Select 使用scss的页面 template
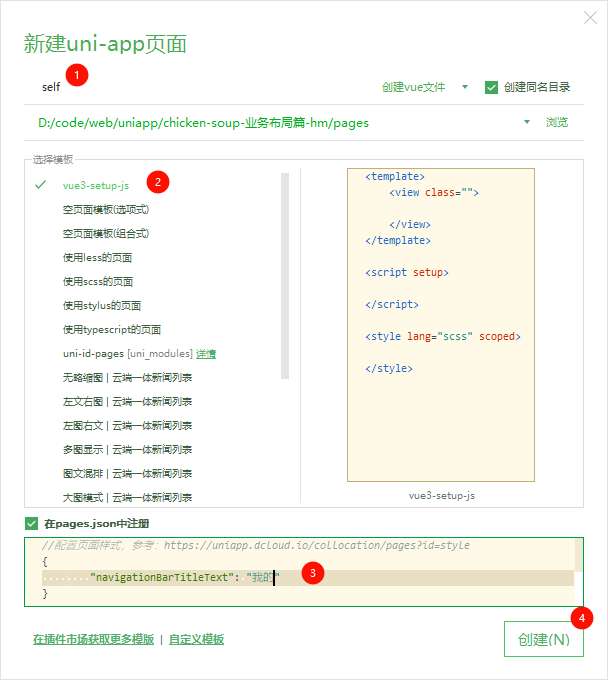Screen dimensions: 608x680 pyautogui.click(x=98, y=281)
